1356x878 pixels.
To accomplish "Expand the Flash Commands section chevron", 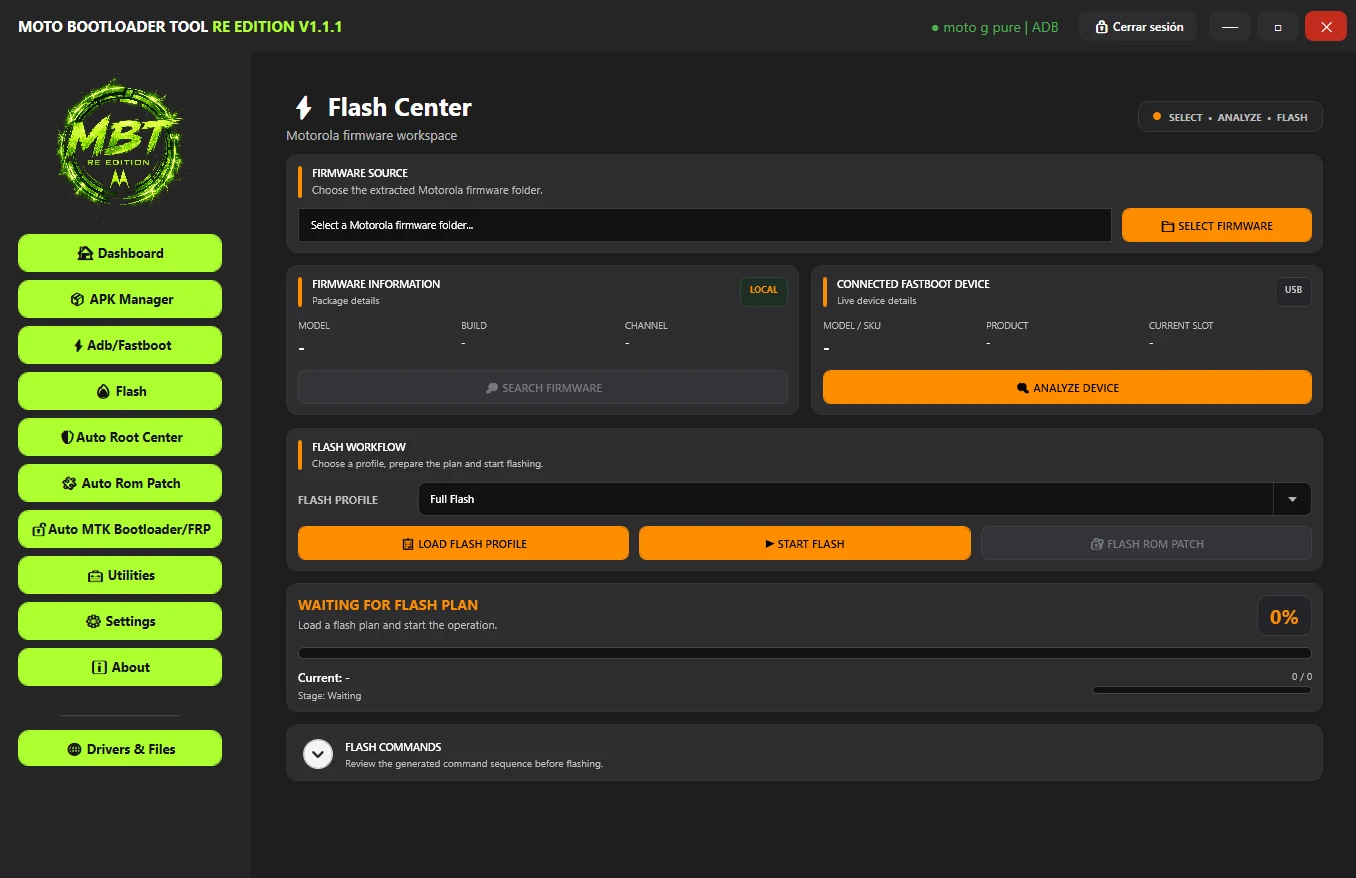I will [318, 754].
